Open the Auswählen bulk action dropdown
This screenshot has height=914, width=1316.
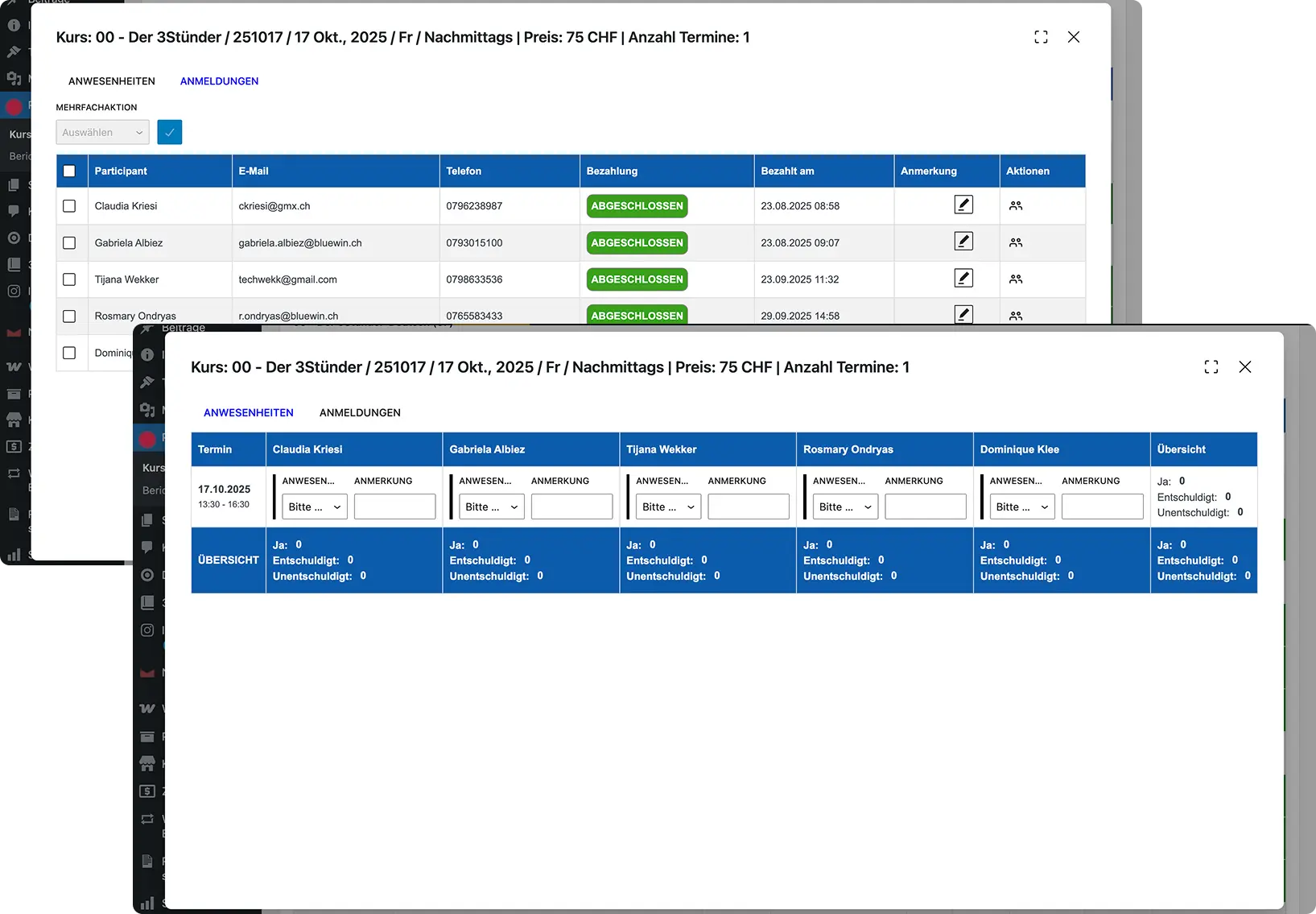tap(102, 132)
